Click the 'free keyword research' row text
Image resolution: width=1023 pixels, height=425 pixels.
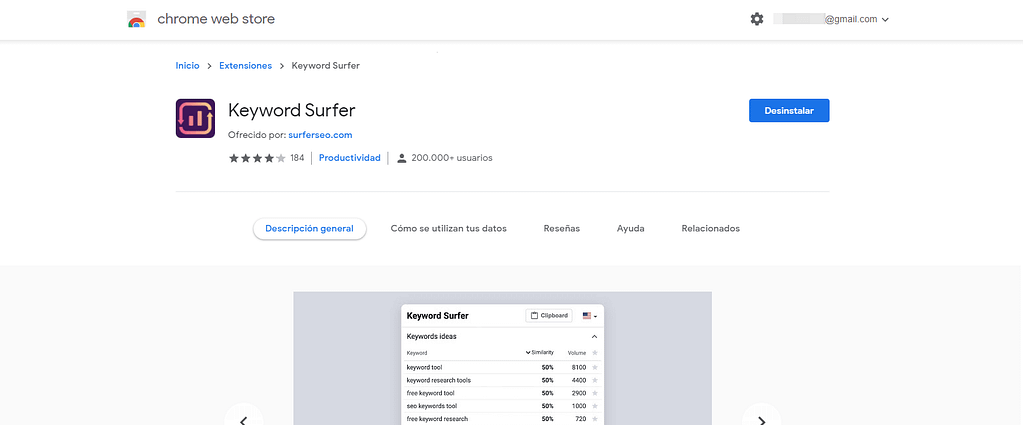[437, 418]
